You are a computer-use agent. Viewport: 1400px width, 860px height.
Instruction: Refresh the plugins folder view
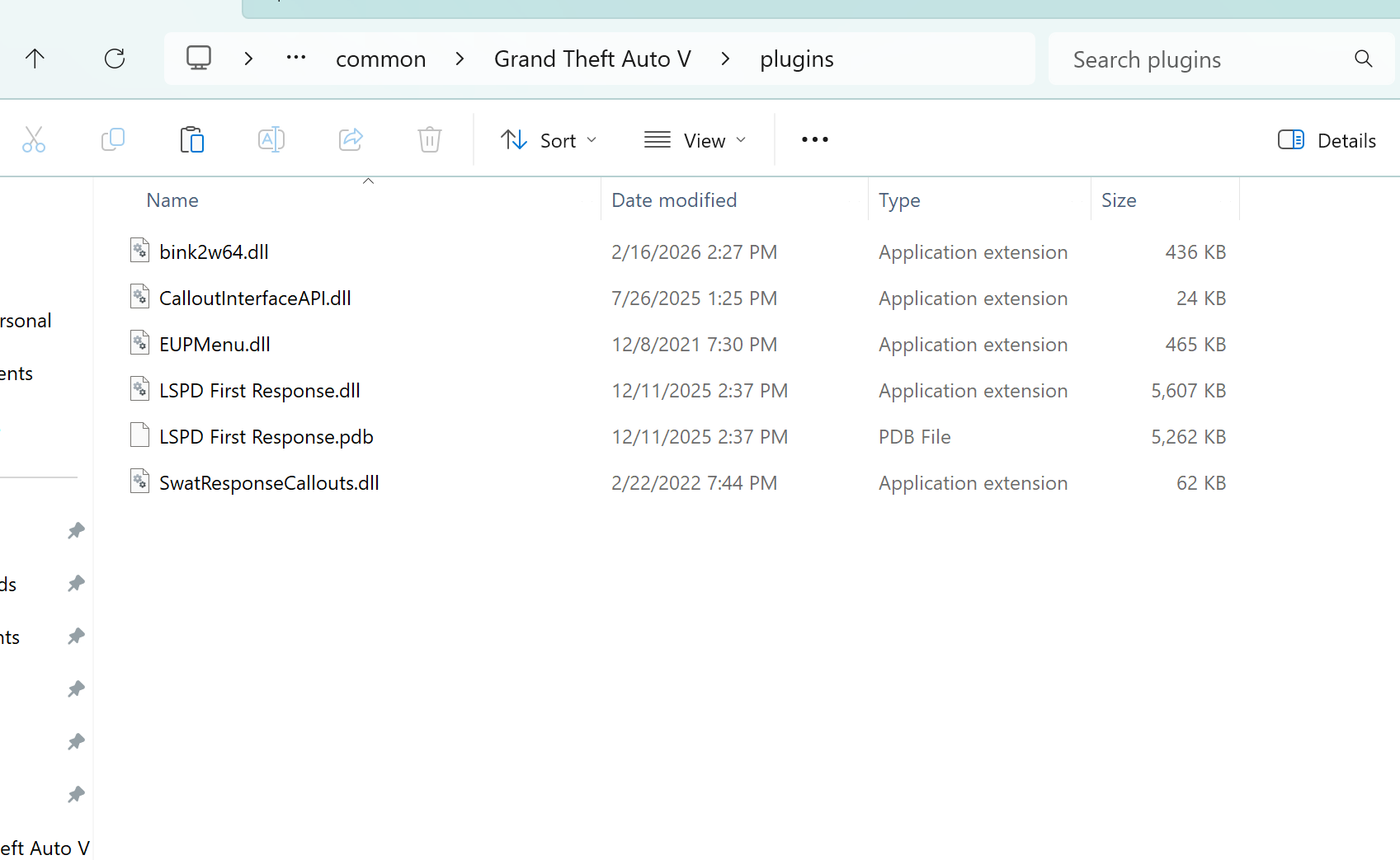click(115, 59)
